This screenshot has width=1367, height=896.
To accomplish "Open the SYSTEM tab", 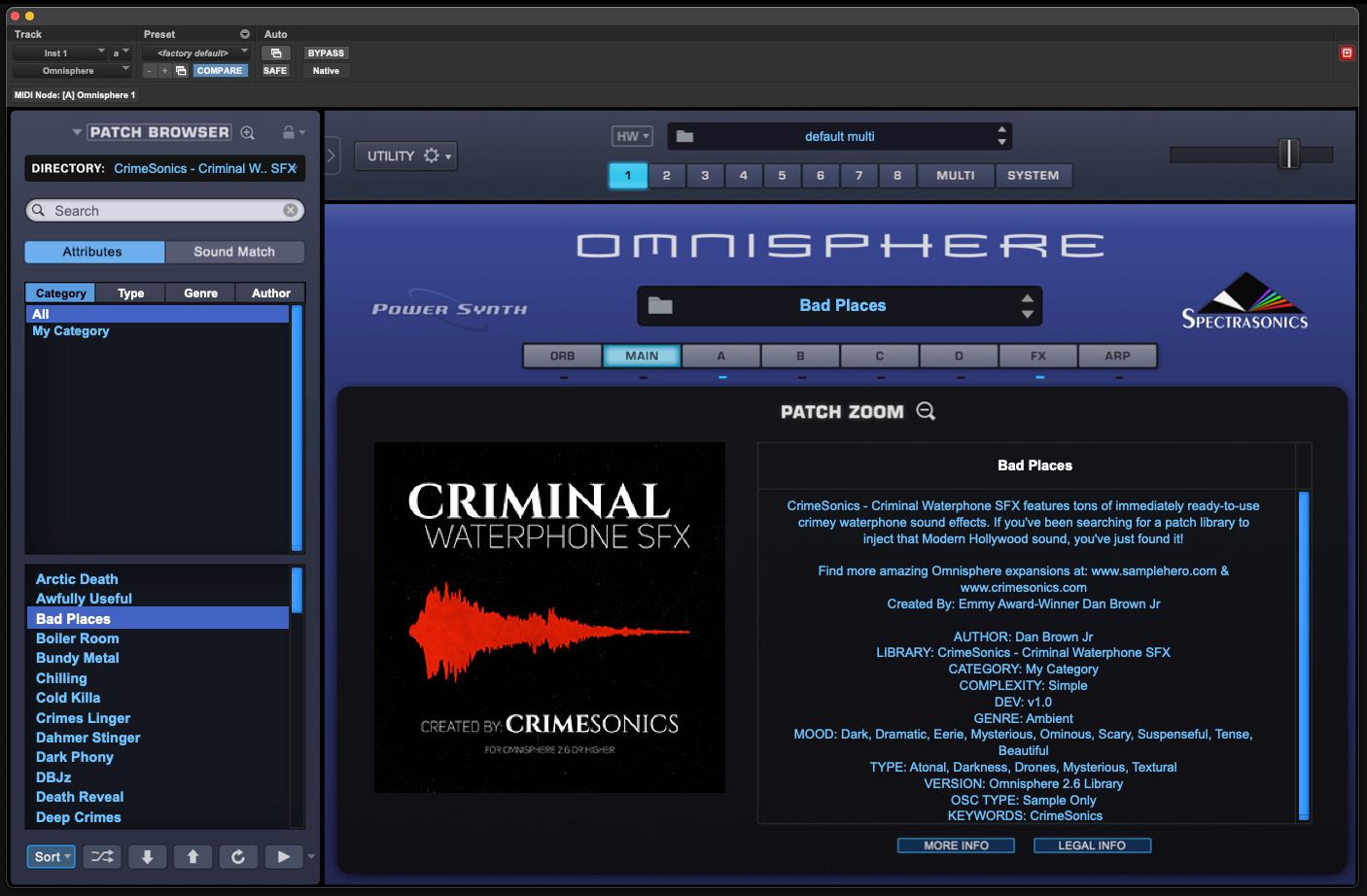I will coord(1034,175).
